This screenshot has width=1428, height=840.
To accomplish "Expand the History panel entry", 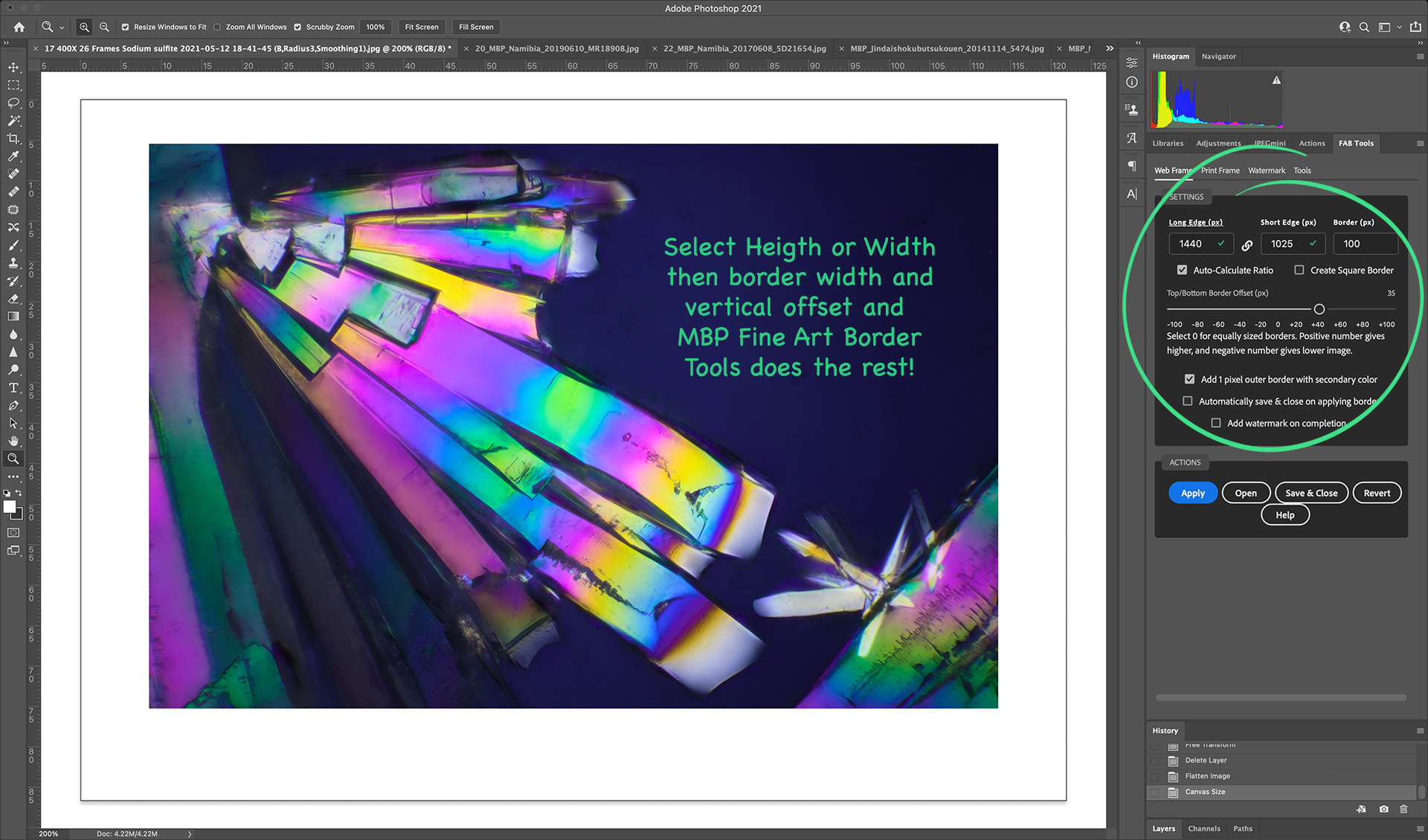I will point(1420,730).
